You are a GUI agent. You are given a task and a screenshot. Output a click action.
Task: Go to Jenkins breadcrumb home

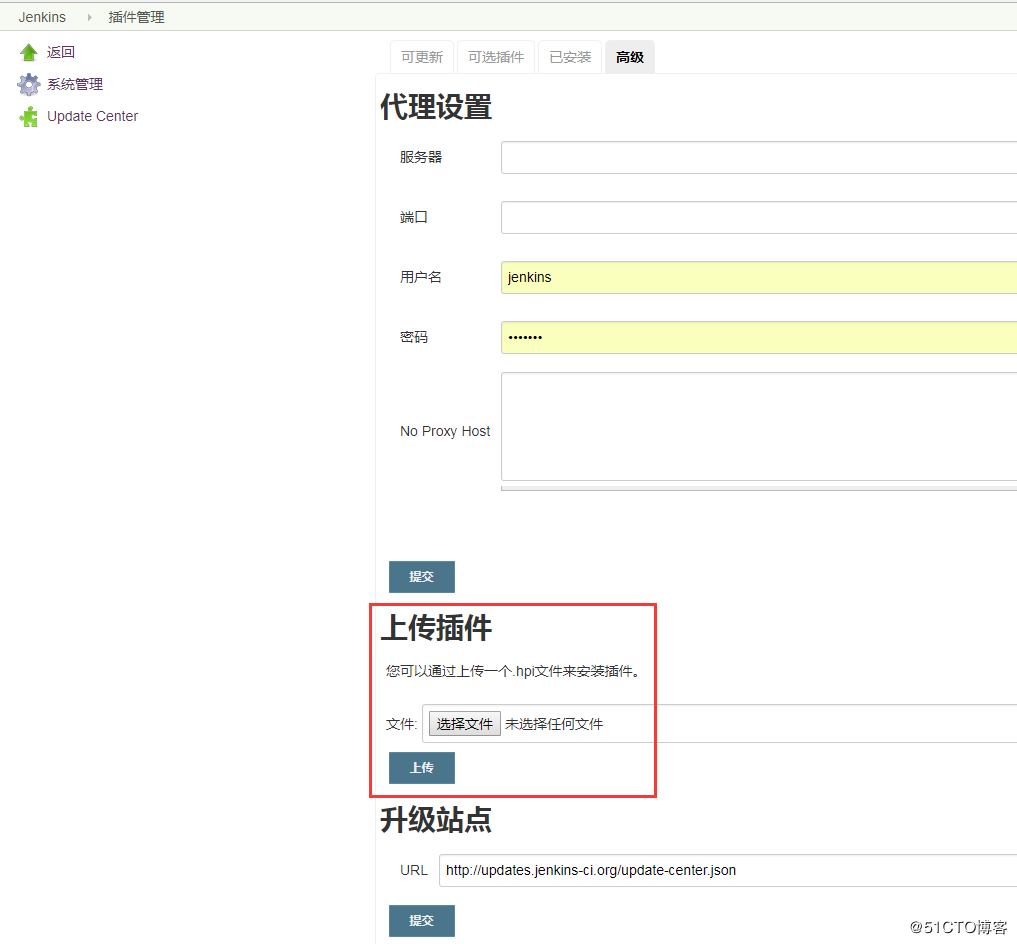tap(42, 18)
